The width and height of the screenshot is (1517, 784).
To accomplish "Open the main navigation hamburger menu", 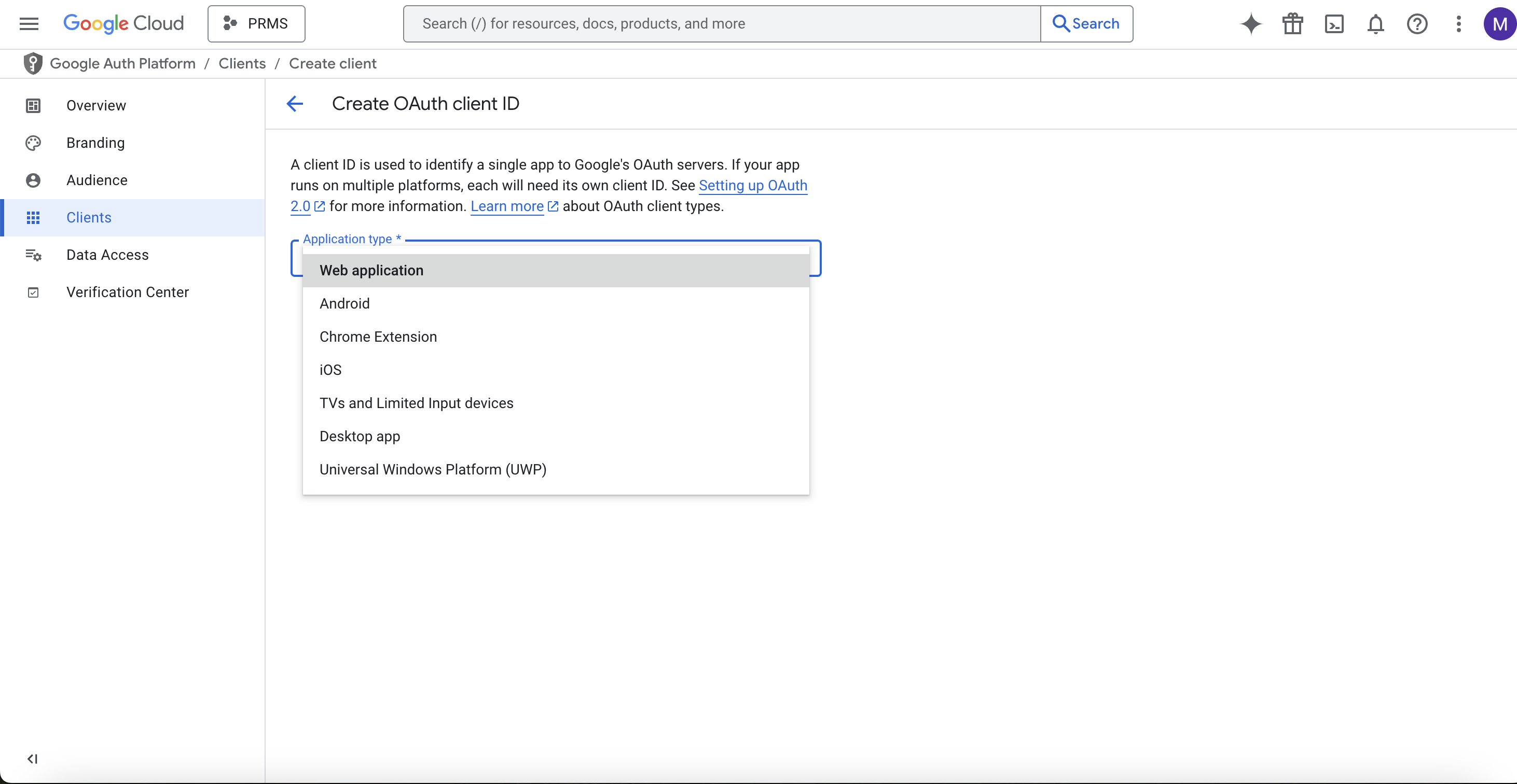I will tap(29, 23).
